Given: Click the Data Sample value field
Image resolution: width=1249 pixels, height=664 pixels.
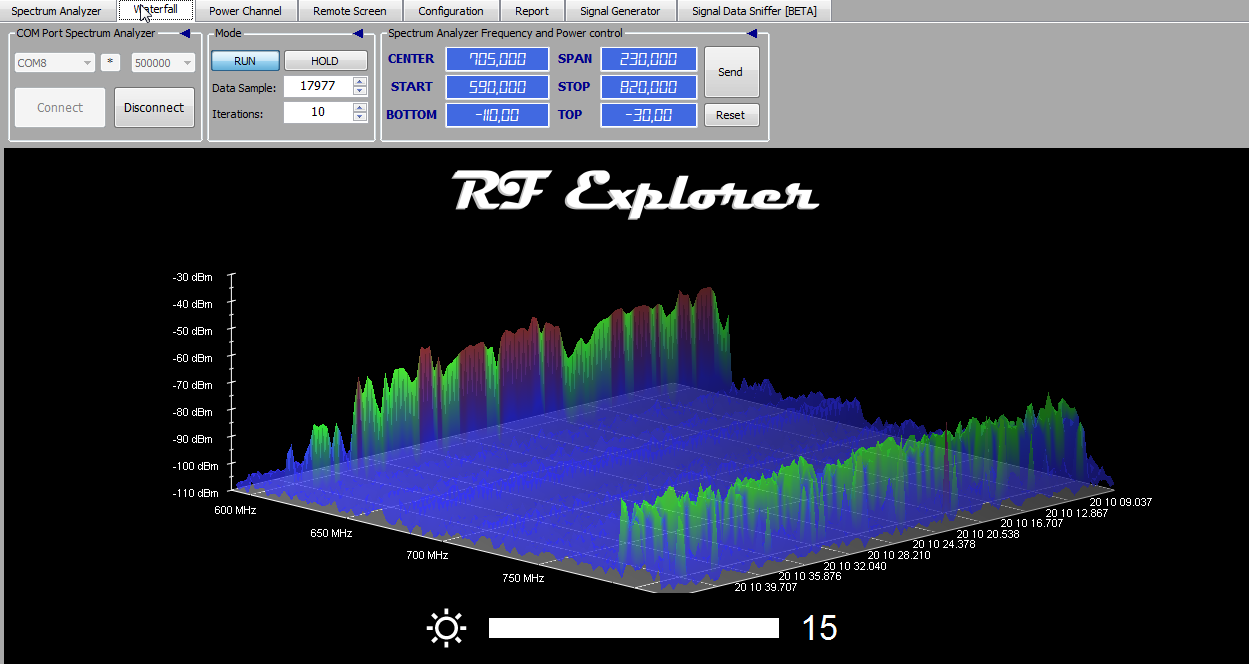Looking at the screenshot, I should (x=318, y=87).
